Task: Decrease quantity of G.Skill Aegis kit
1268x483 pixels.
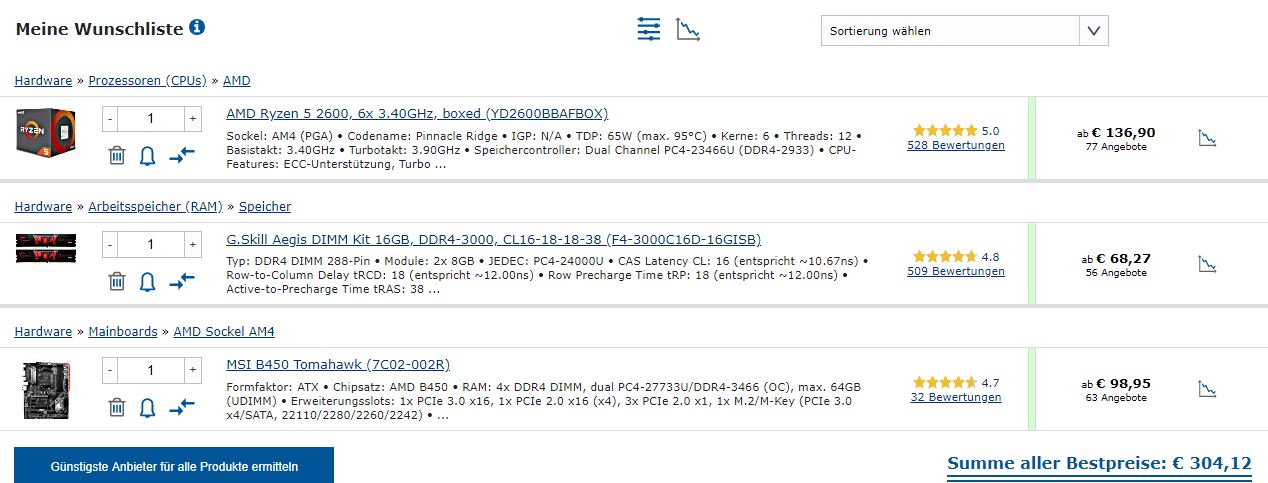Action: [x=110, y=244]
